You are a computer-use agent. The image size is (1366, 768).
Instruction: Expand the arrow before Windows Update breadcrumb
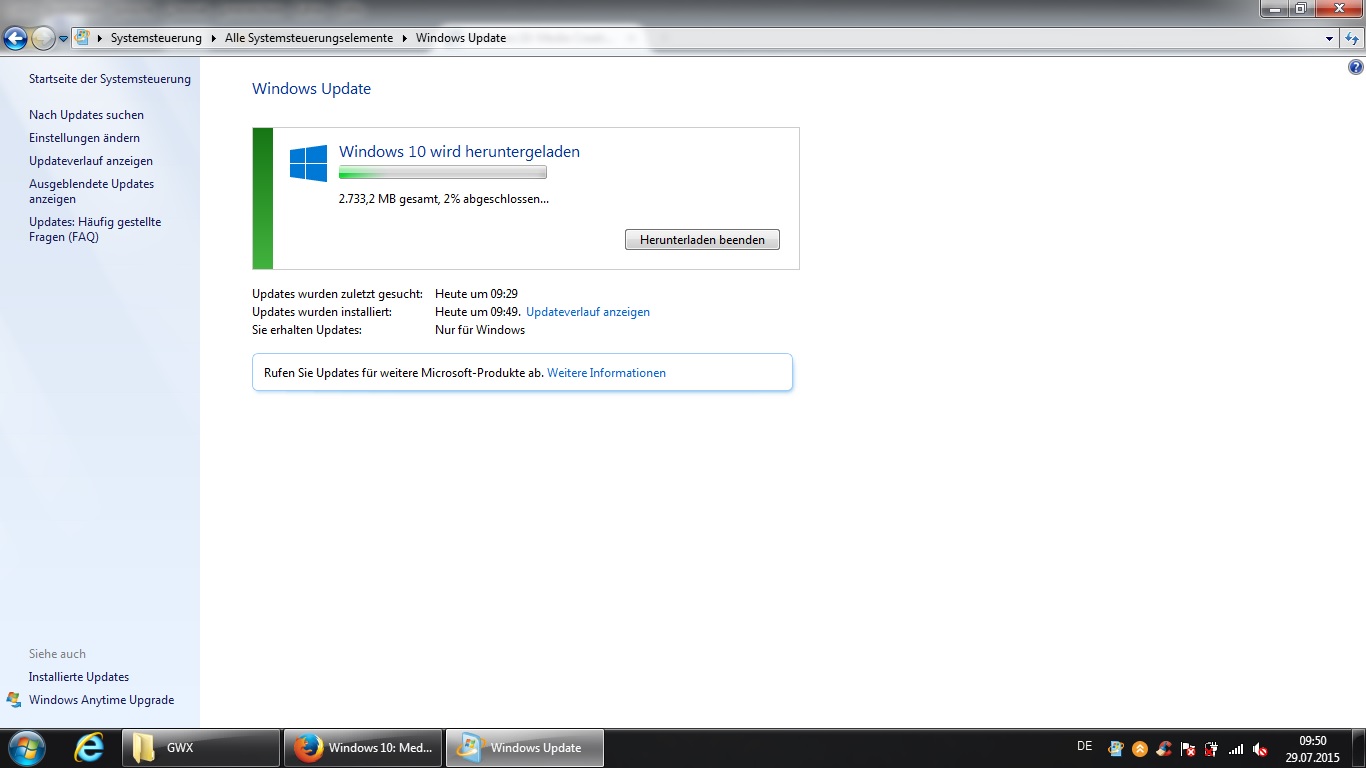pyautogui.click(x=405, y=38)
